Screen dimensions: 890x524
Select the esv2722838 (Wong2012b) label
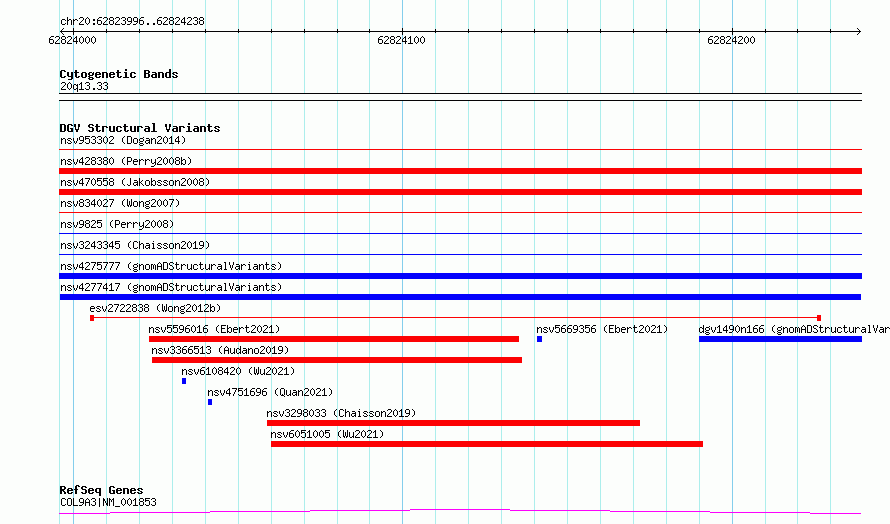pos(155,308)
